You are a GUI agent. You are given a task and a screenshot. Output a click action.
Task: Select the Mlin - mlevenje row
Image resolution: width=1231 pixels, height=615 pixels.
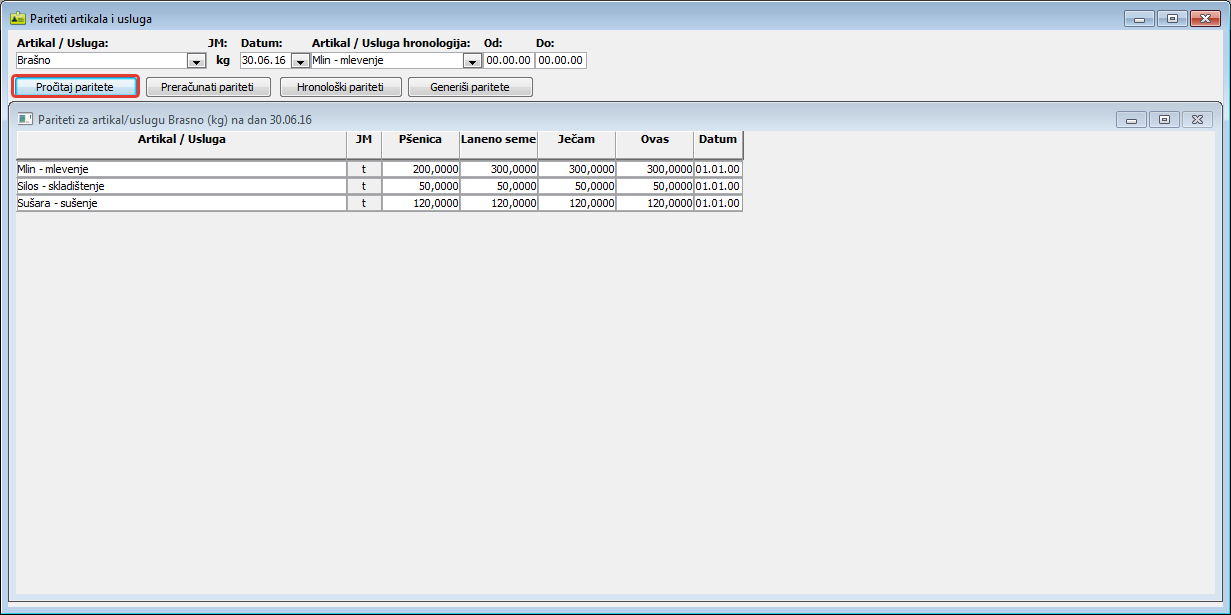(x=180, y=169)
